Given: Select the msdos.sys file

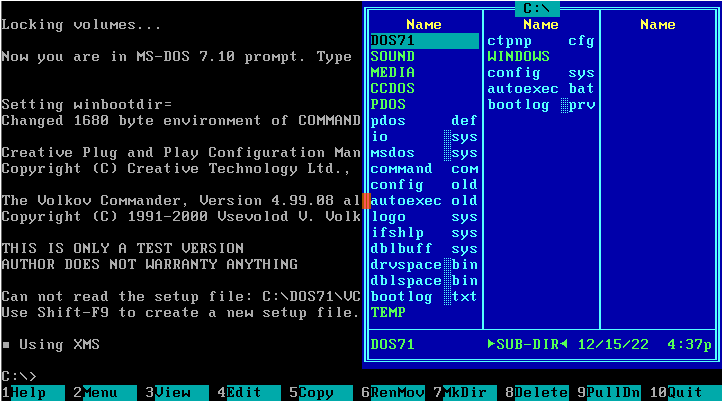Looking at the screenshot, I should (x=424, y=153).
